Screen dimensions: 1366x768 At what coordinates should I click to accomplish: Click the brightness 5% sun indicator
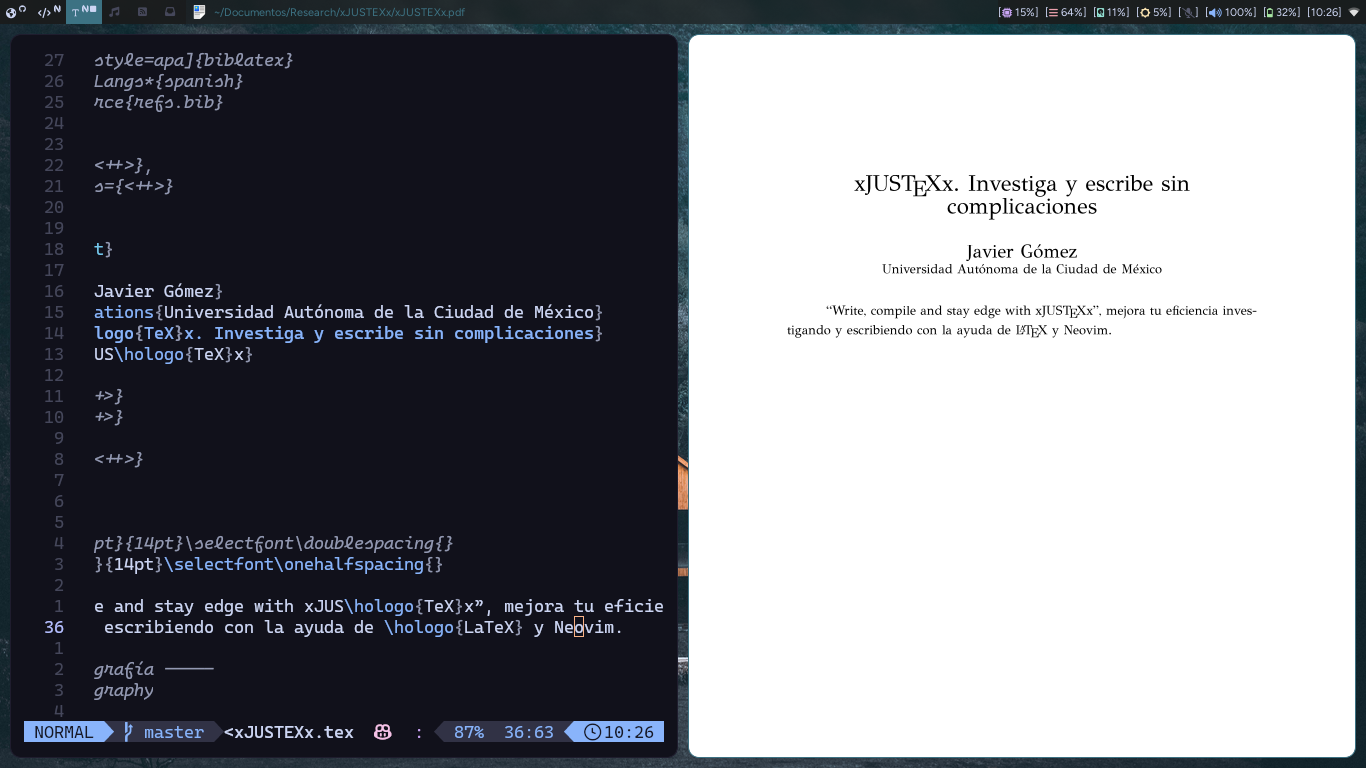pyautogui.click(x=1154, y=12)
